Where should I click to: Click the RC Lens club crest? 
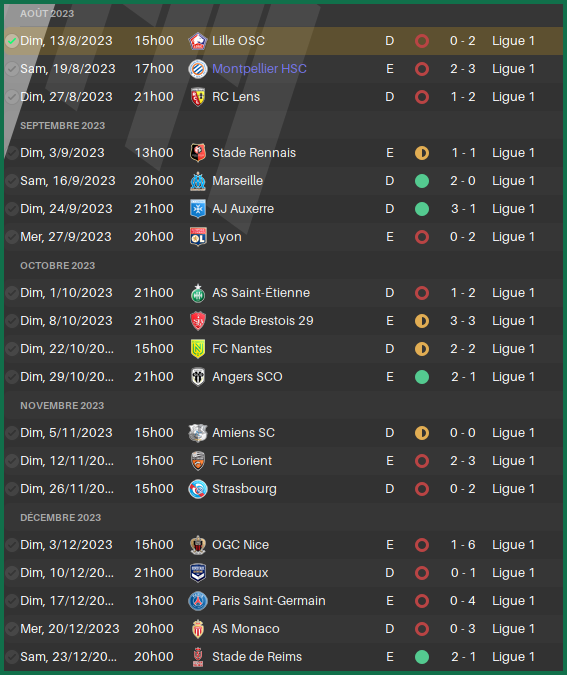[x=198, y=97]
